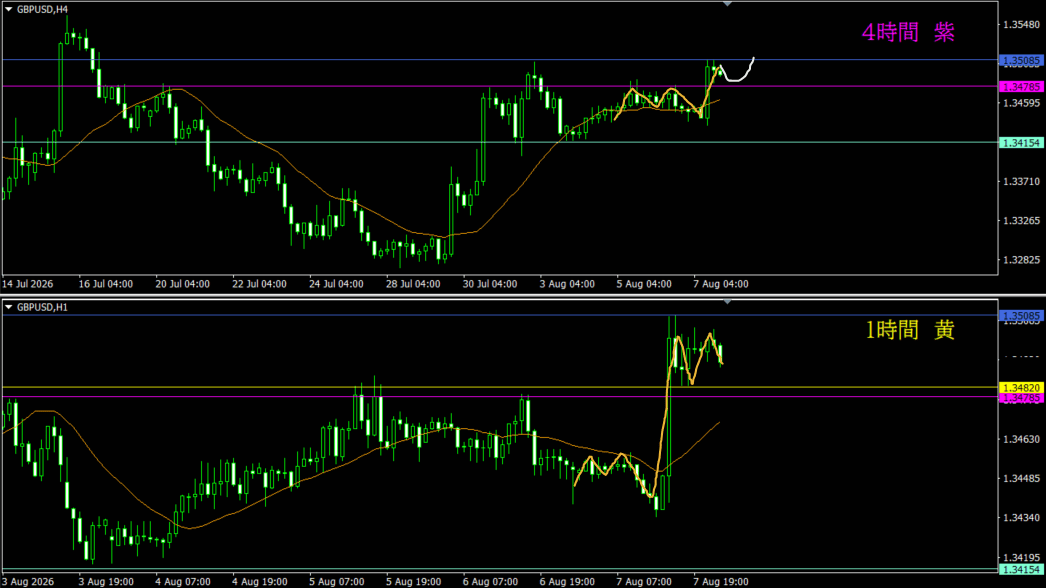Click the chart shift triangle on the H1 chart
The height and width of the screenshot is (588, 1046).
[727, 302]
